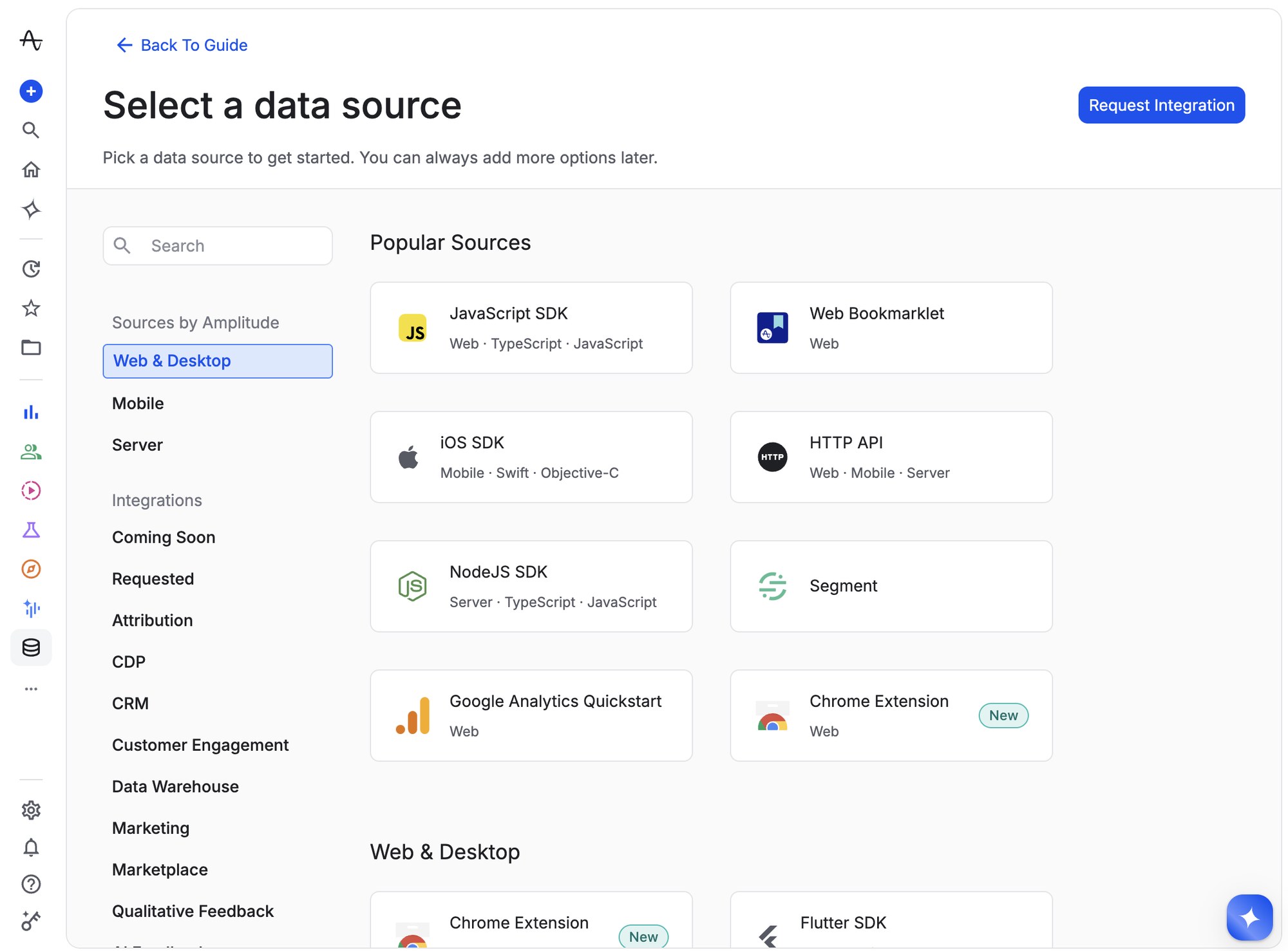1288x951 pixels.
Task: Open the experiment flask icon
Action: click(x=31, y=530)
